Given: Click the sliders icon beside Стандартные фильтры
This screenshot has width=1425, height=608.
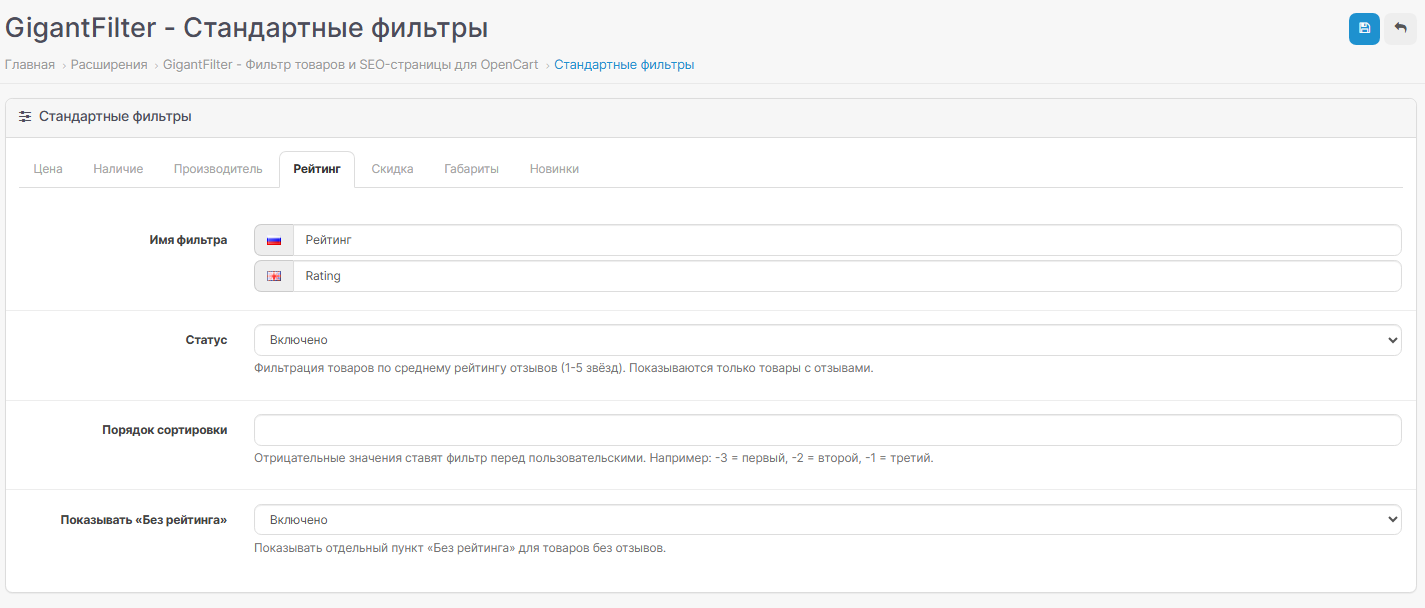Looking at the screenshot, I should tap(25, 117).
